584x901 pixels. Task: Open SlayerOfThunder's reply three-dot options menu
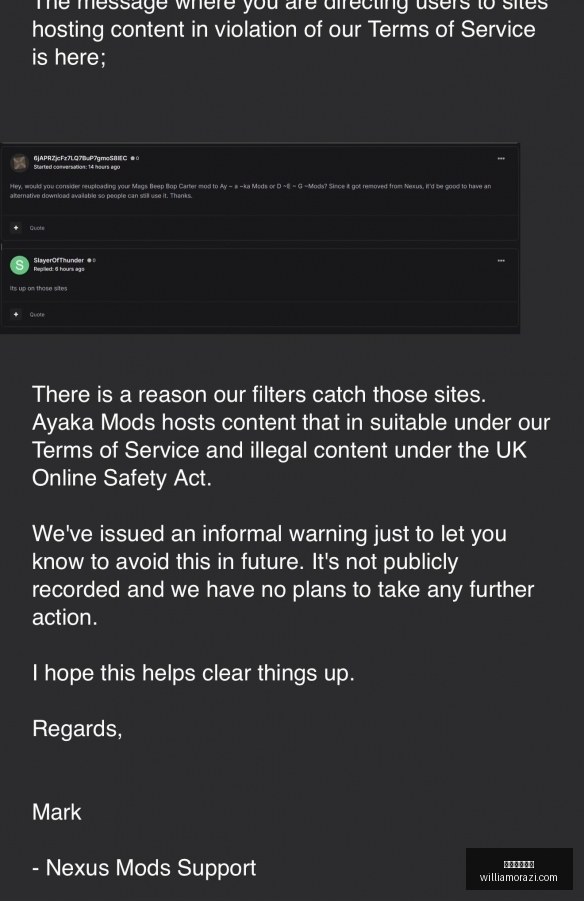[x=501, y=261]
